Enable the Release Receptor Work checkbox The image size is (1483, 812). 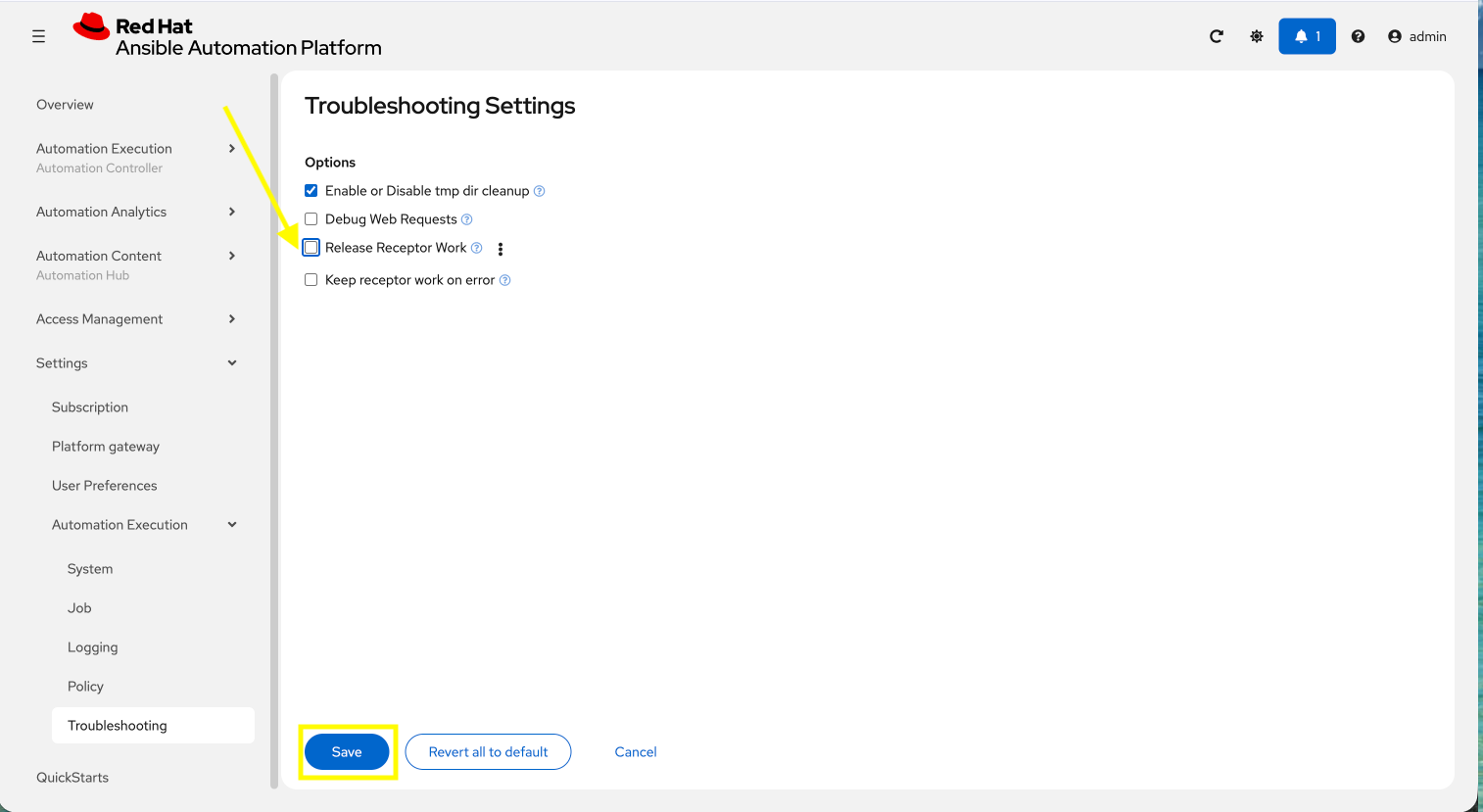click(x=311, y=247)
